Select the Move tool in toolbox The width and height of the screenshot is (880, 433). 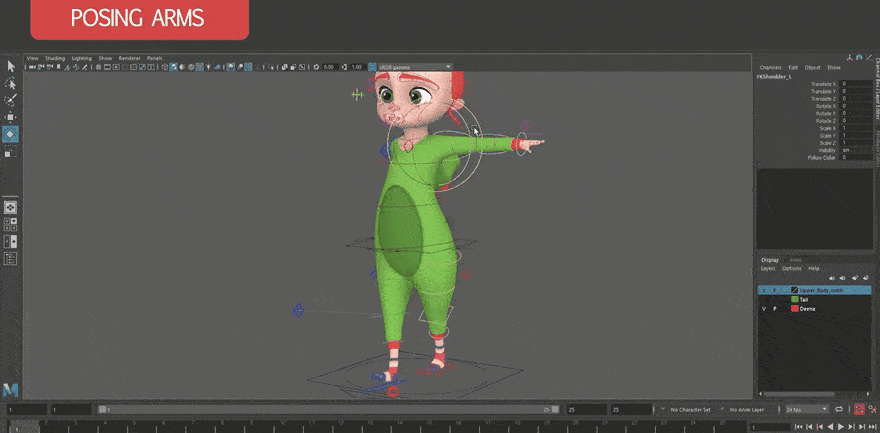10,117
